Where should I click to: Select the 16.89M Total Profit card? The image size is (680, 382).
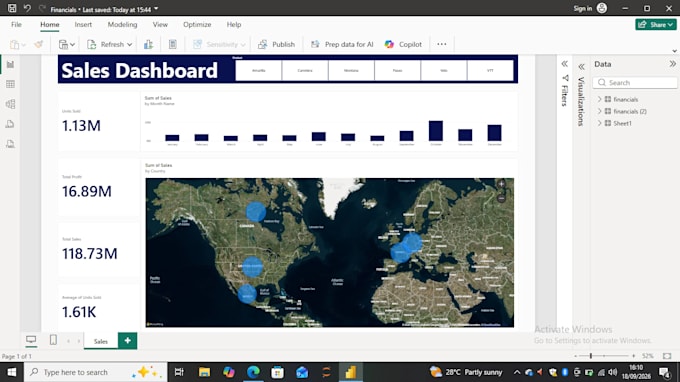pos(98,187)
